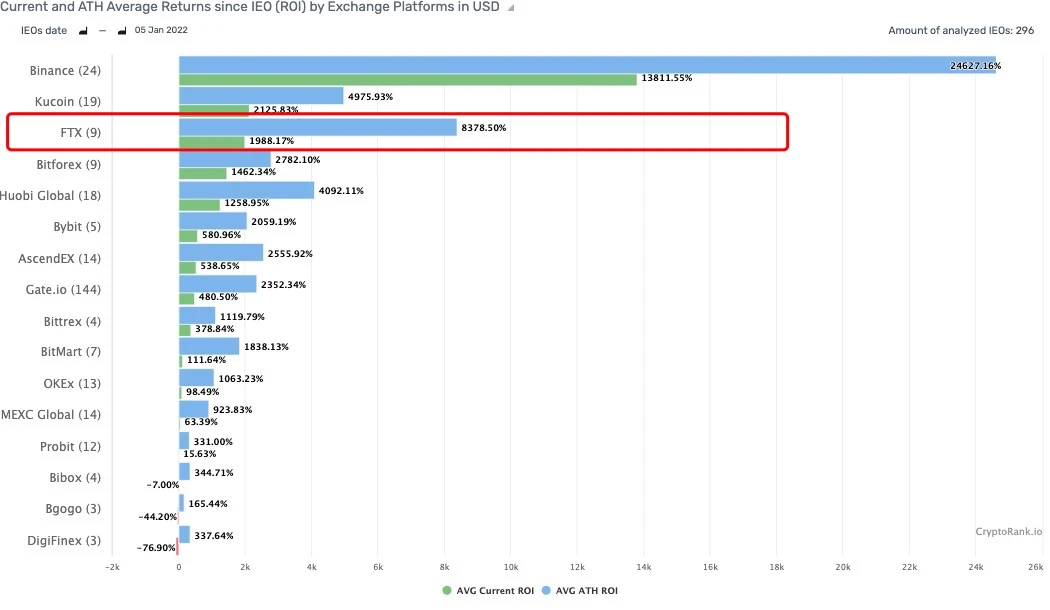Select the FTX blue ATH ROI bar
Image resolution: width=1050 pixels, height=610 pixels.
point(317,127)
